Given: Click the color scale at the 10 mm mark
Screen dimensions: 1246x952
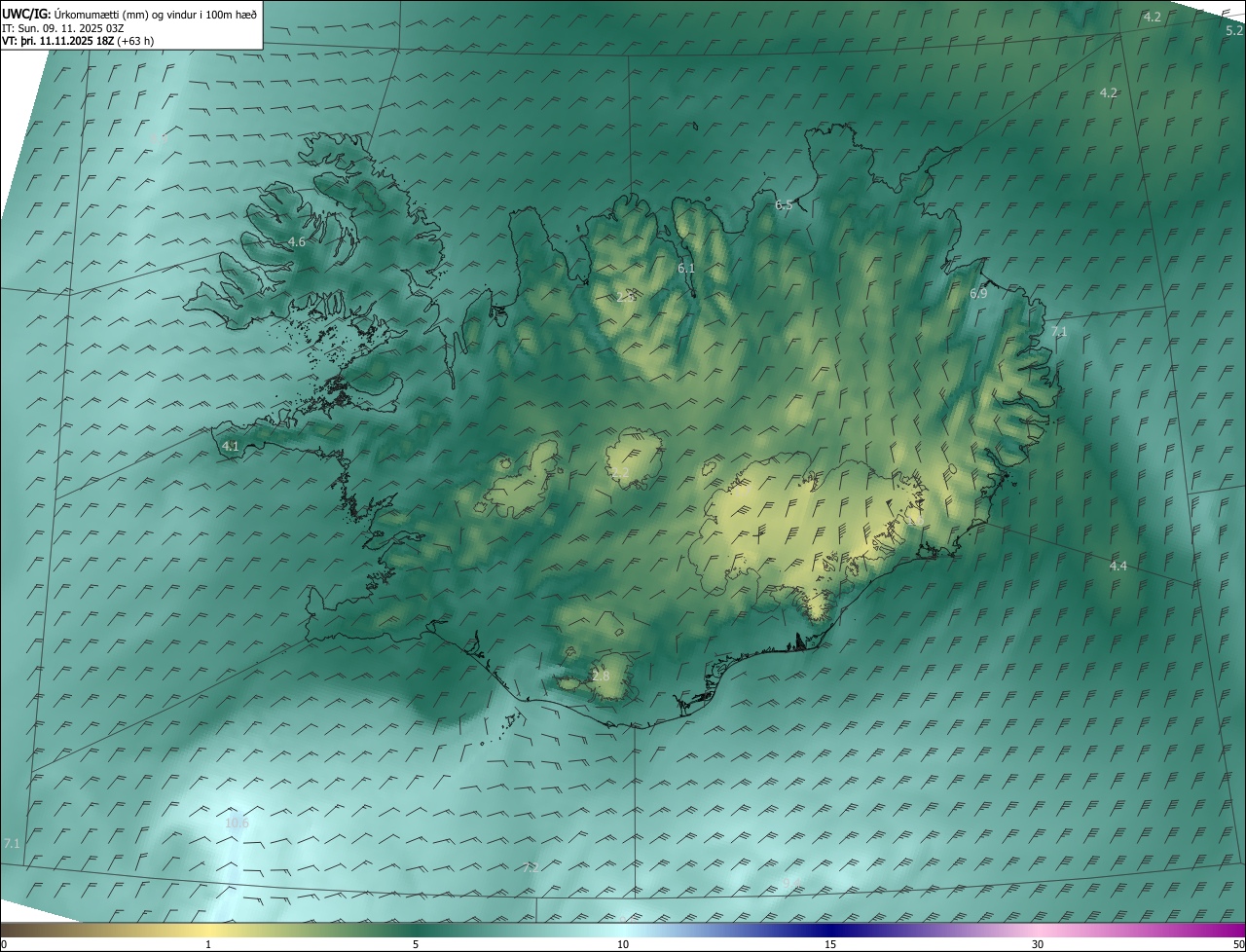Looking at the screenshot, I should pyautogui.click(x=623, y=930).
